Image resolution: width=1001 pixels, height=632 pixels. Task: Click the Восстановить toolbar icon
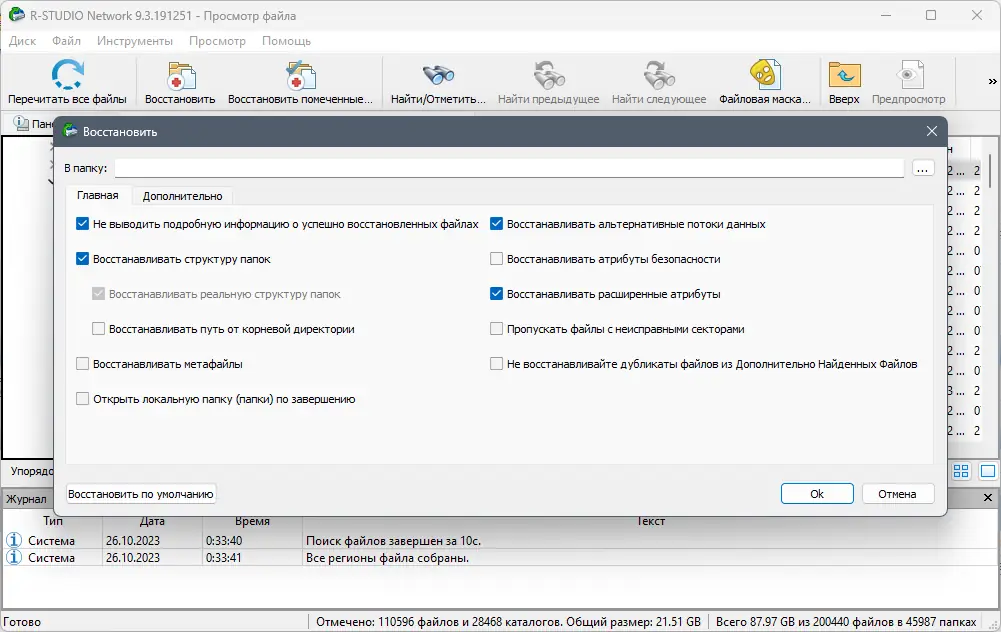point(181,76)
